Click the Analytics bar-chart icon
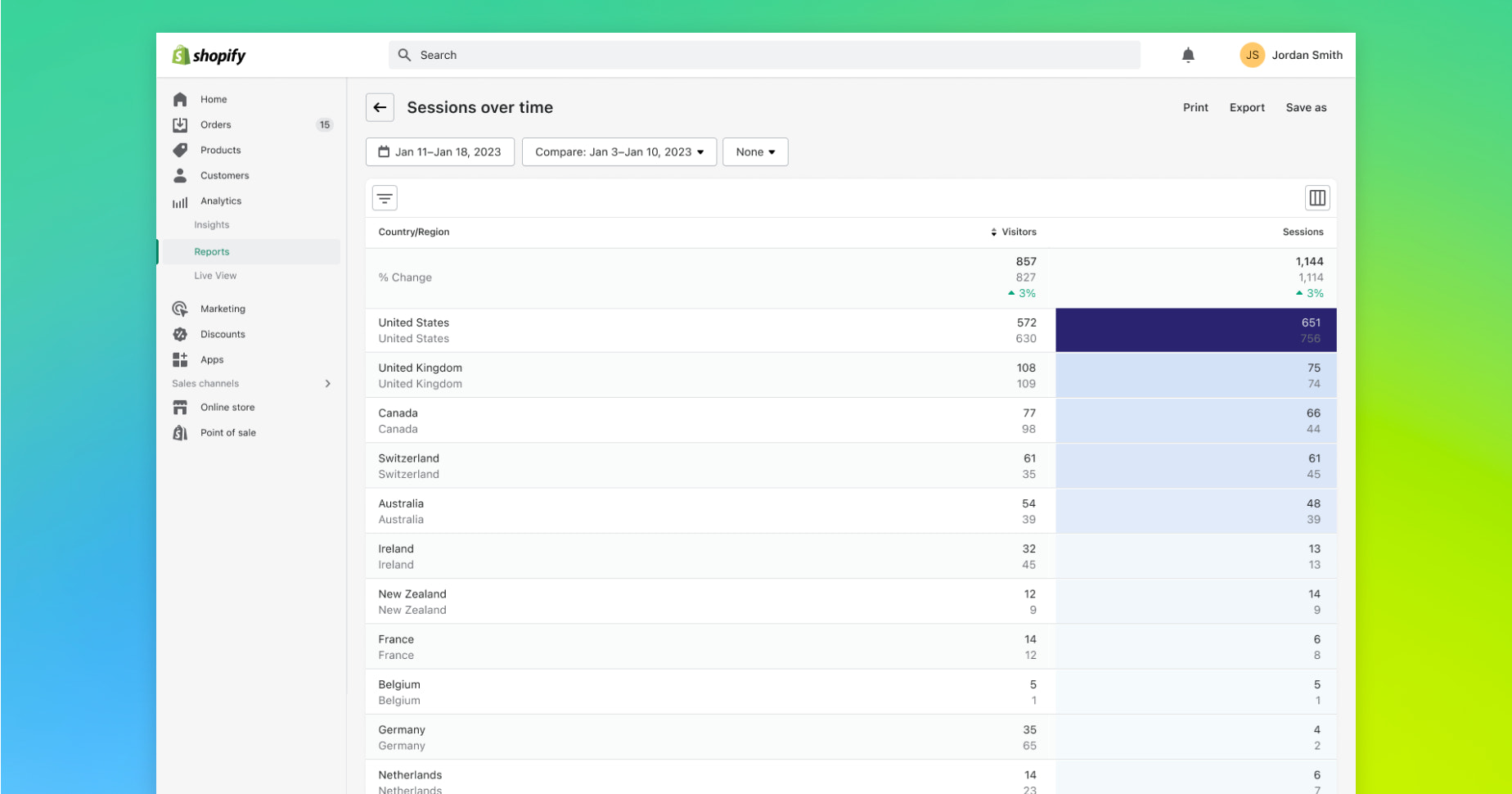 click(180, 201)
